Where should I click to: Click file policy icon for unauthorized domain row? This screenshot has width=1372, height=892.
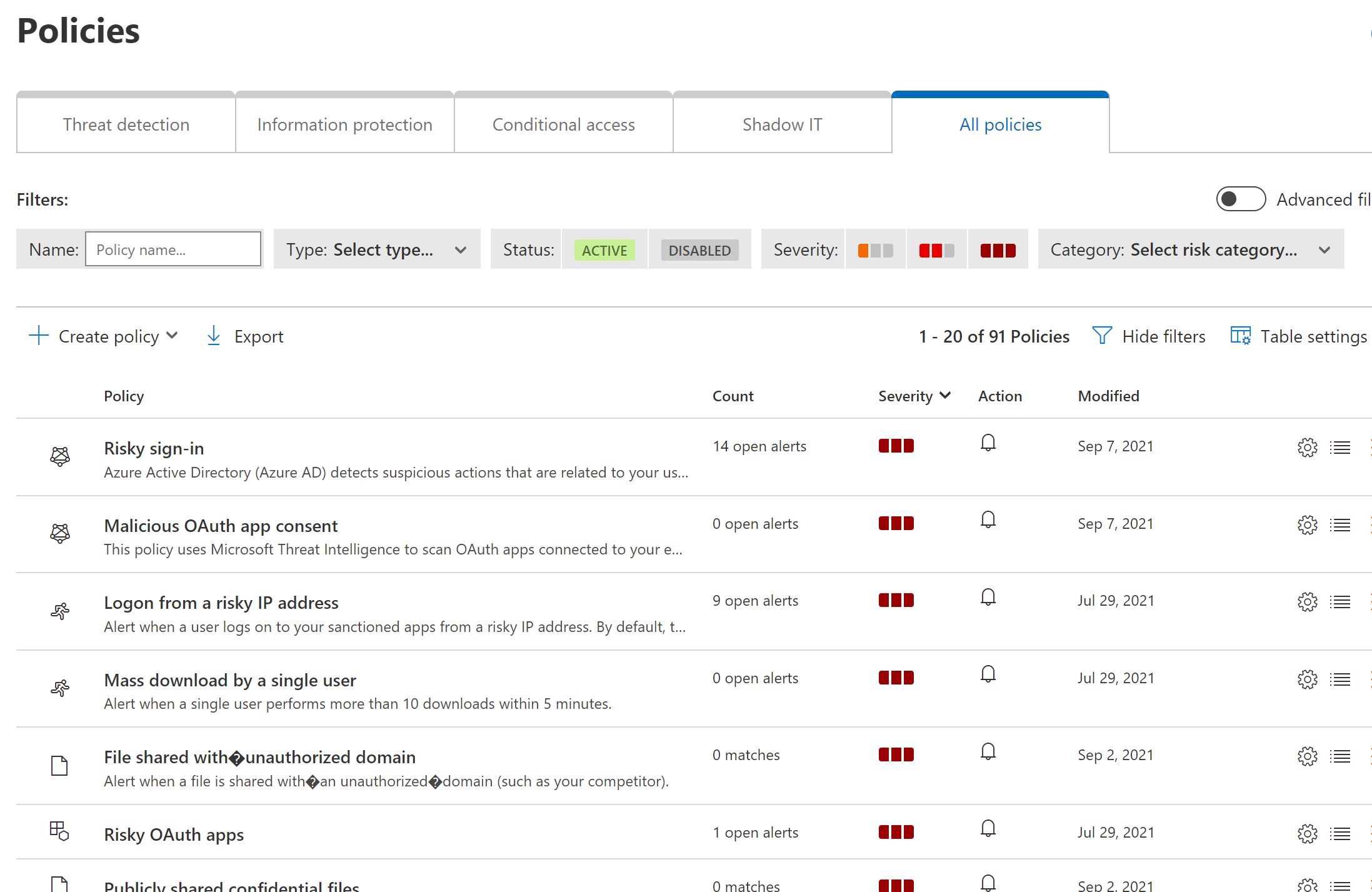[59, 766]
